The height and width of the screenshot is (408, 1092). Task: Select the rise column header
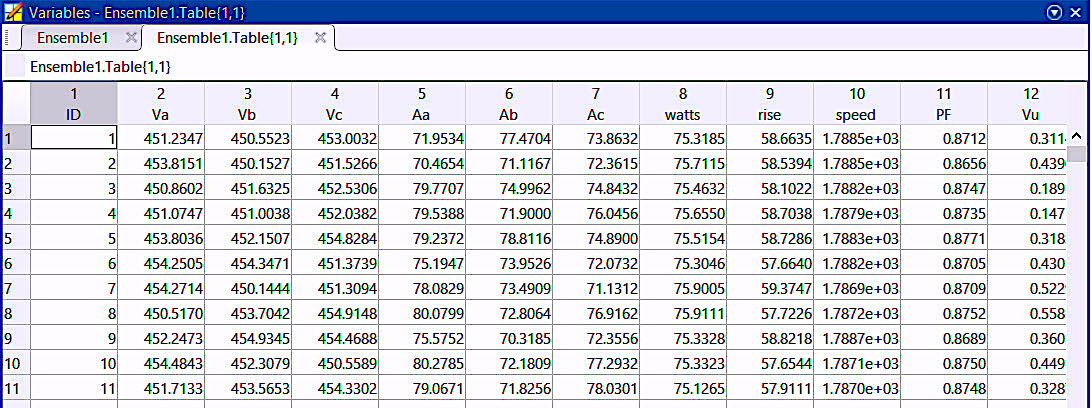coord(770,104)
